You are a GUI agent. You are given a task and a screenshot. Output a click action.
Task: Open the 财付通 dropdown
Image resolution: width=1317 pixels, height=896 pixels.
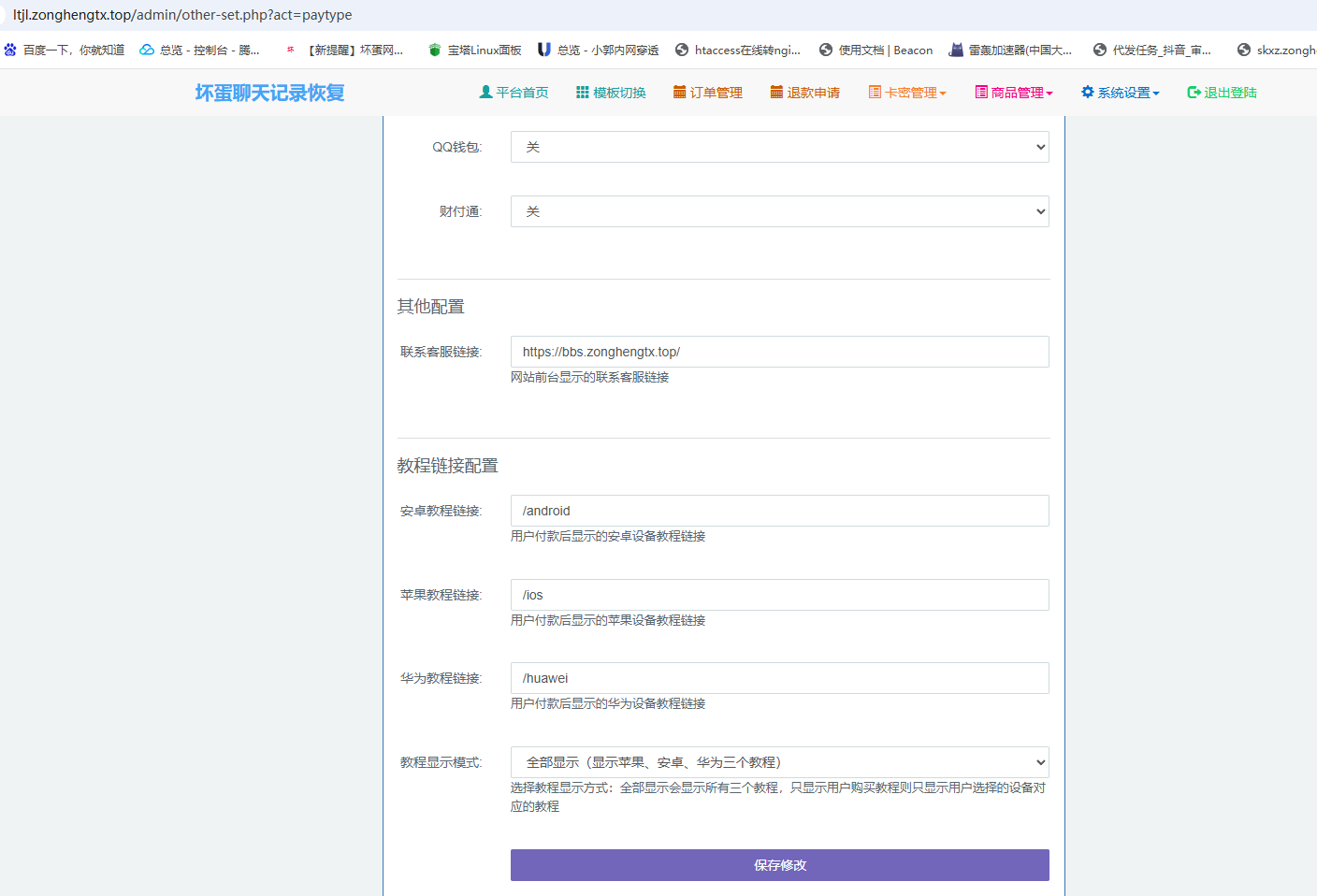tap(779, 211)
